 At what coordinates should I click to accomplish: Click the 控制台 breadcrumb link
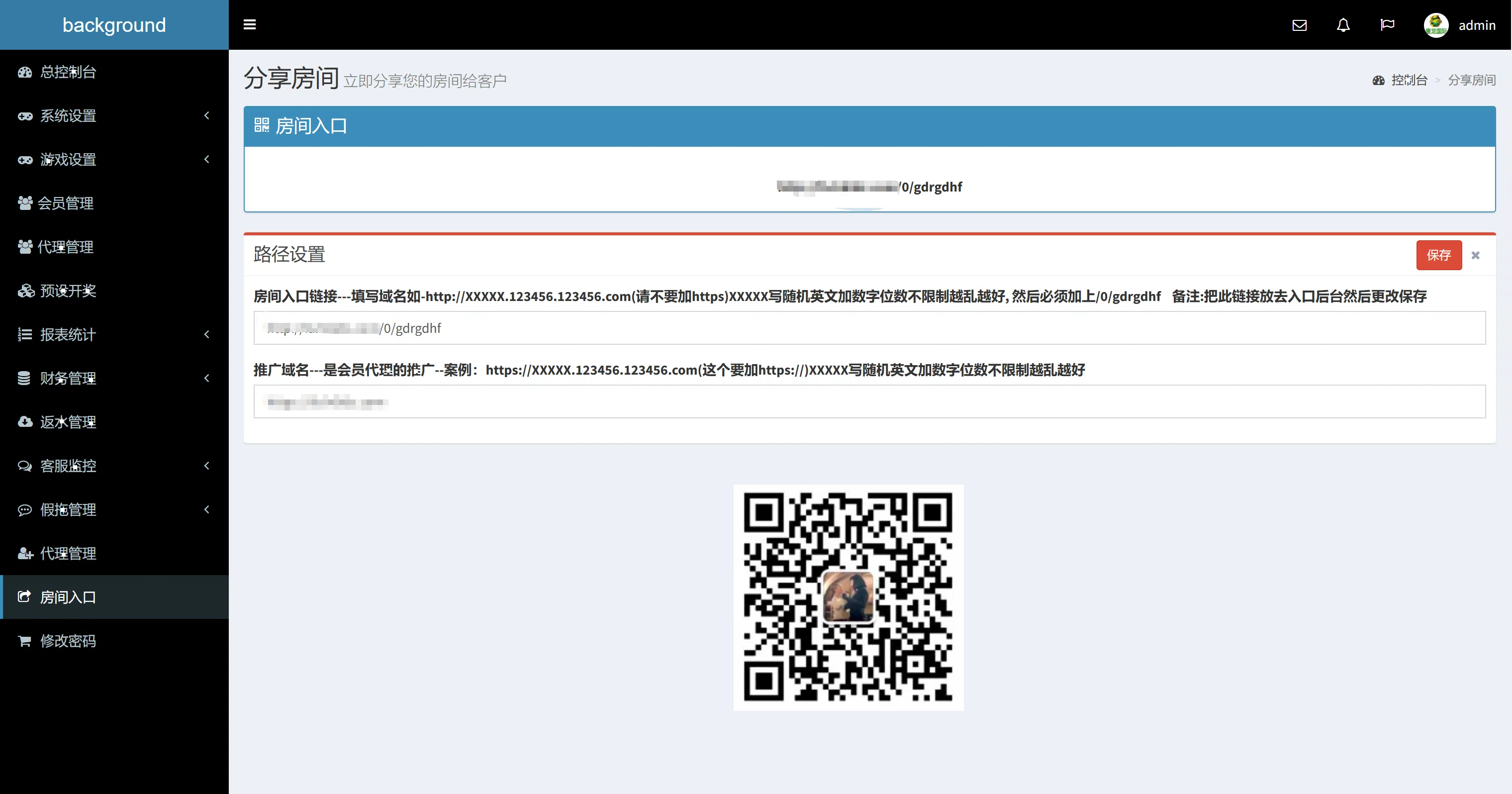(x=1409, y=81)
